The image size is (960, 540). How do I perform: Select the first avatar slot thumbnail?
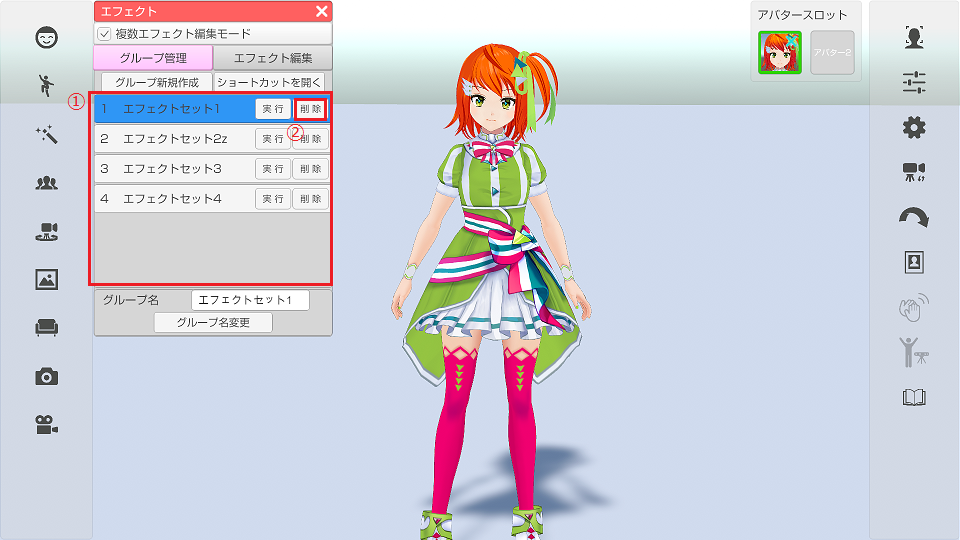click(x=780, y=53)
